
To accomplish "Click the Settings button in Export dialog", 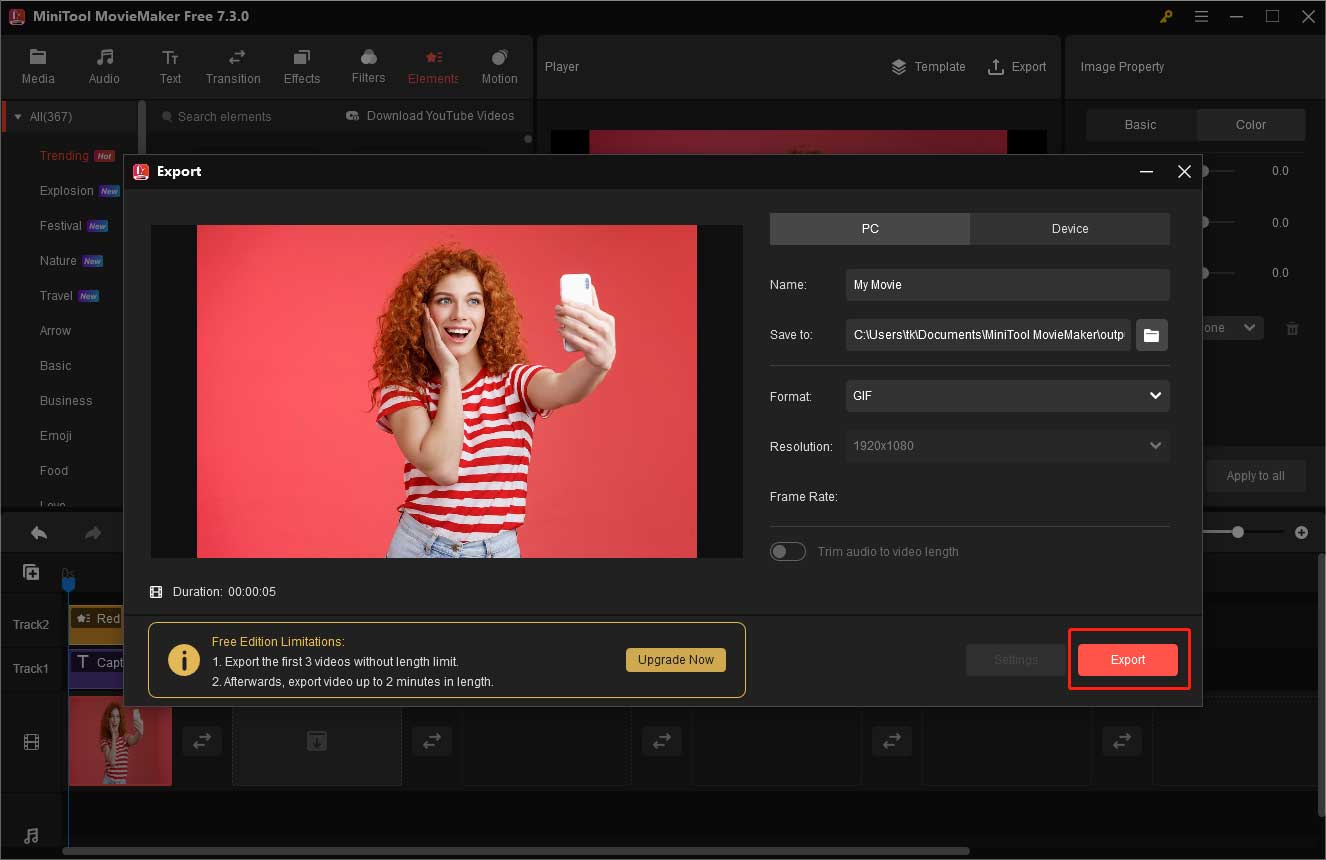I will point(1016,660).
